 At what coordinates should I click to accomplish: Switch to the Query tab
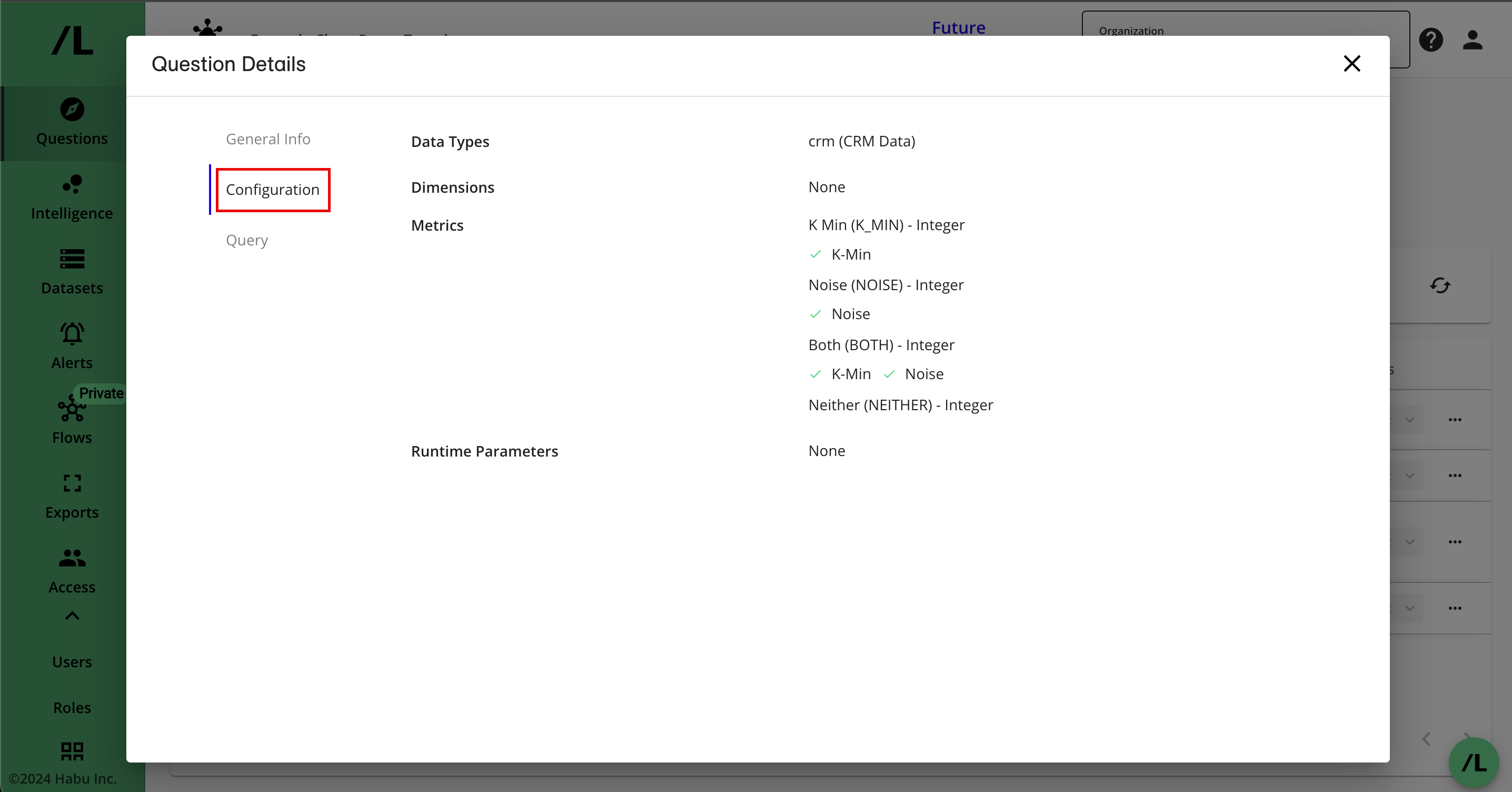(246, 240)
